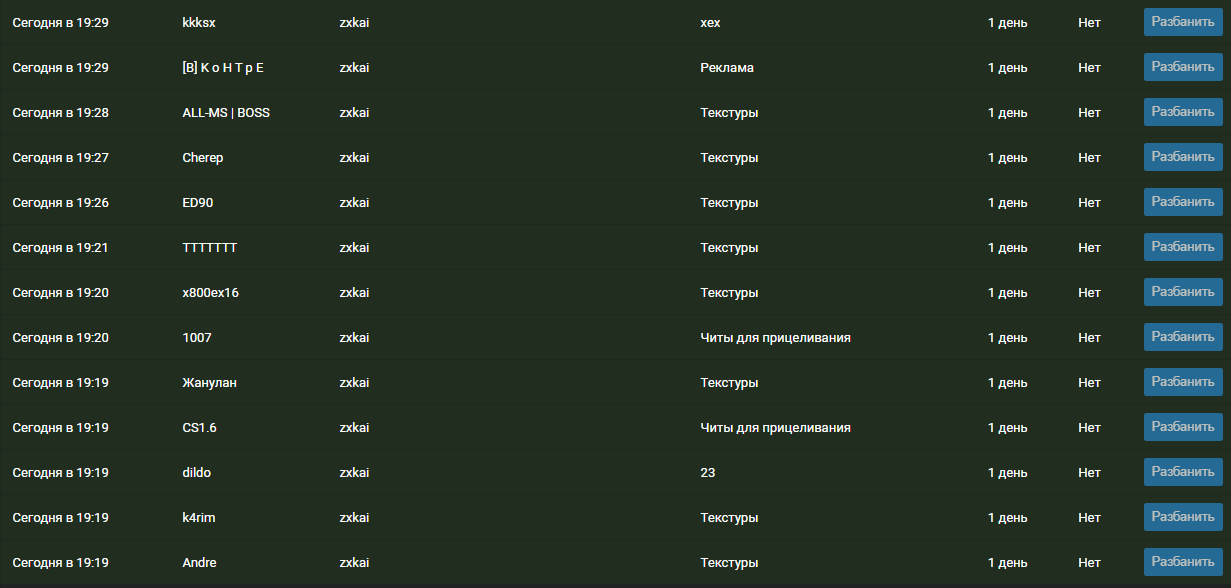Unban player 1007

point(1183,337)
